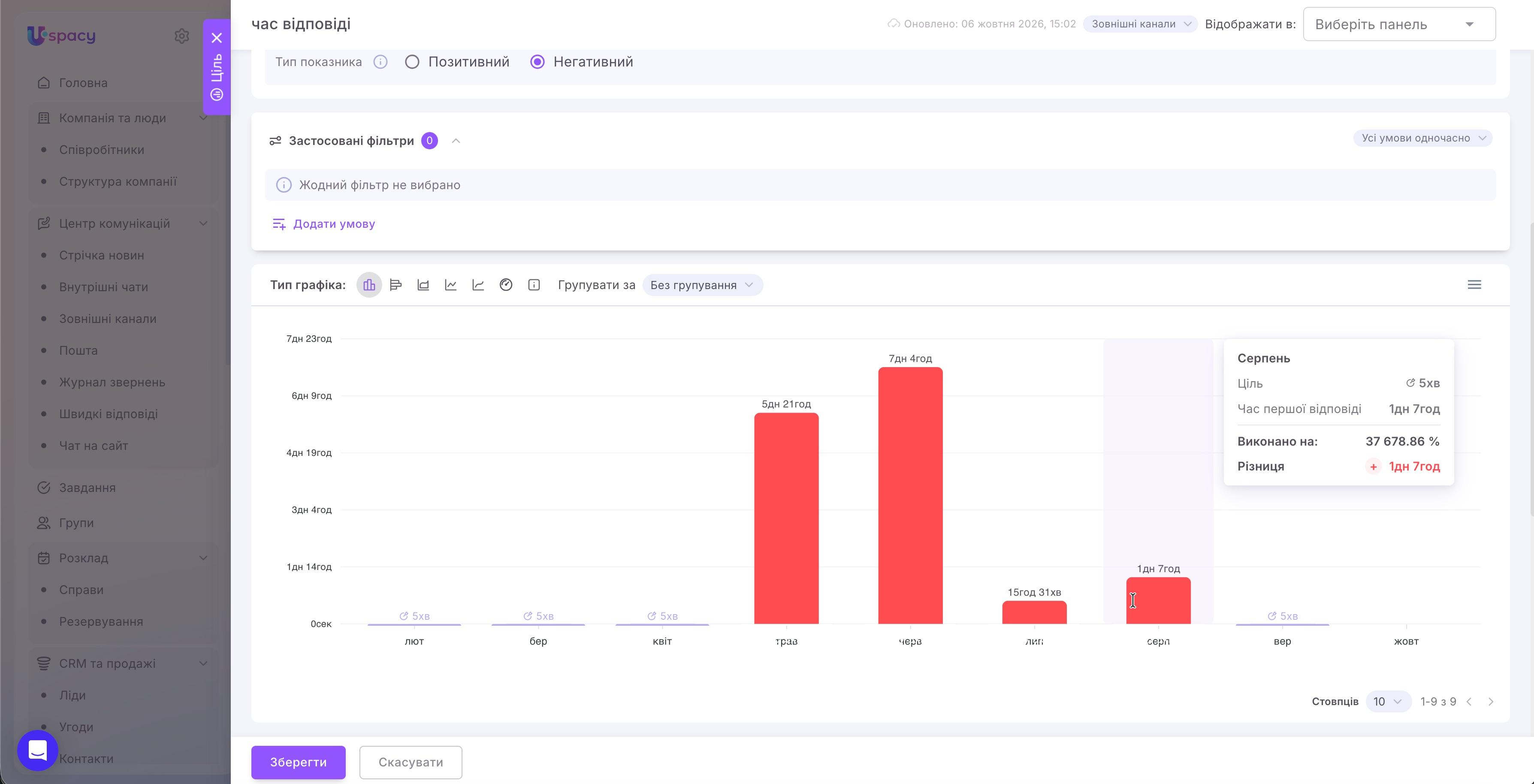Open the Усі умови одночасно dropdown

pos(1422,138)
